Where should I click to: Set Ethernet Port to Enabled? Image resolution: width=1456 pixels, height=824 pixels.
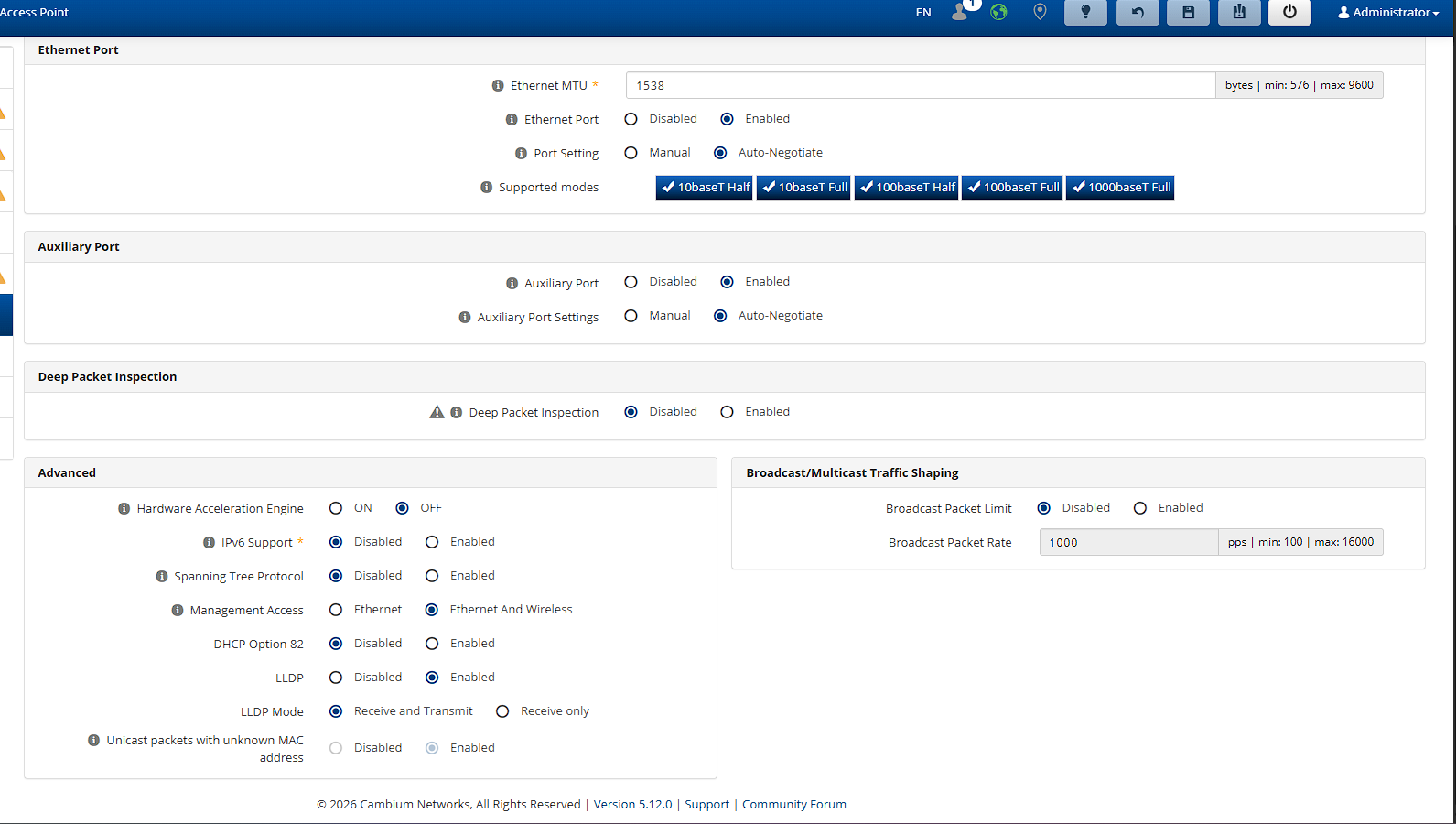[727, 119]
